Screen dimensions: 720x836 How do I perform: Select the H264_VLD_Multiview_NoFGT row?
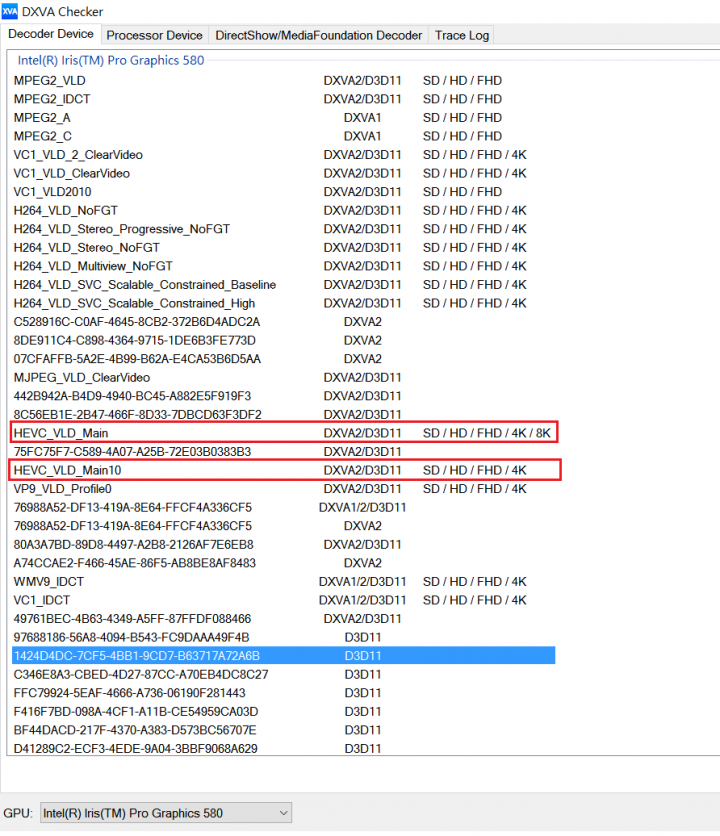(x=284, y=266)
